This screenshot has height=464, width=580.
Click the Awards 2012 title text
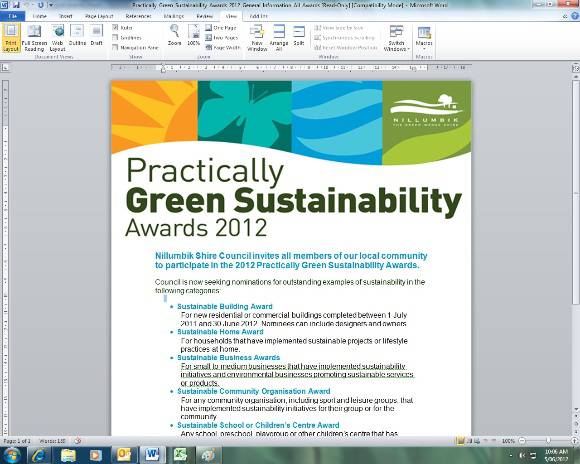tap(196, 228)
